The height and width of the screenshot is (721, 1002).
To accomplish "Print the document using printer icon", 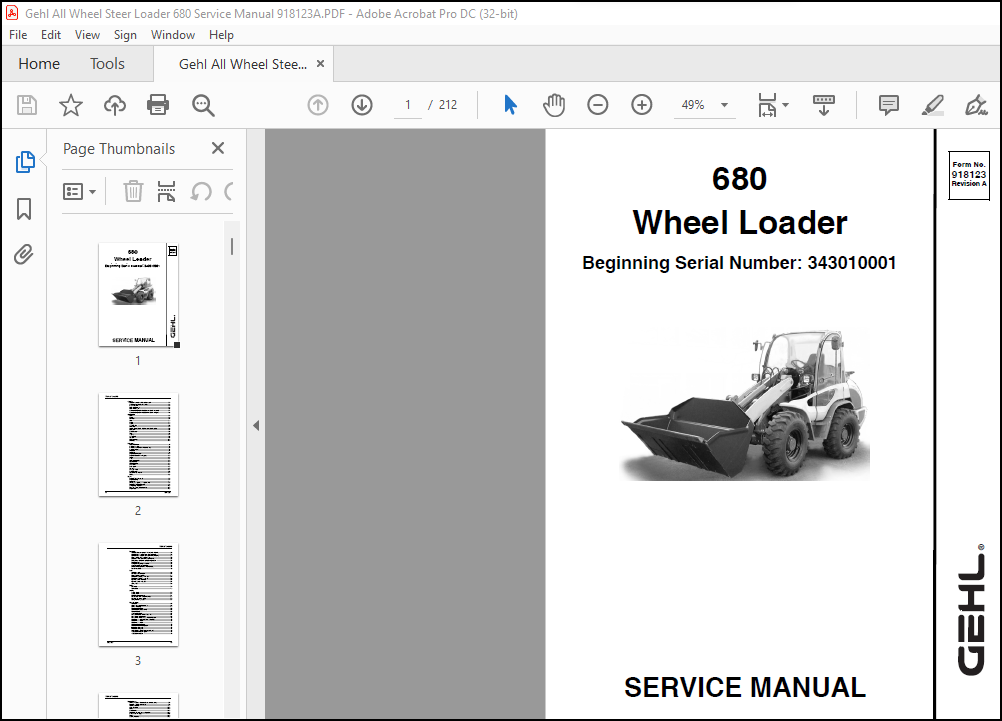I will tap(158, 105).
